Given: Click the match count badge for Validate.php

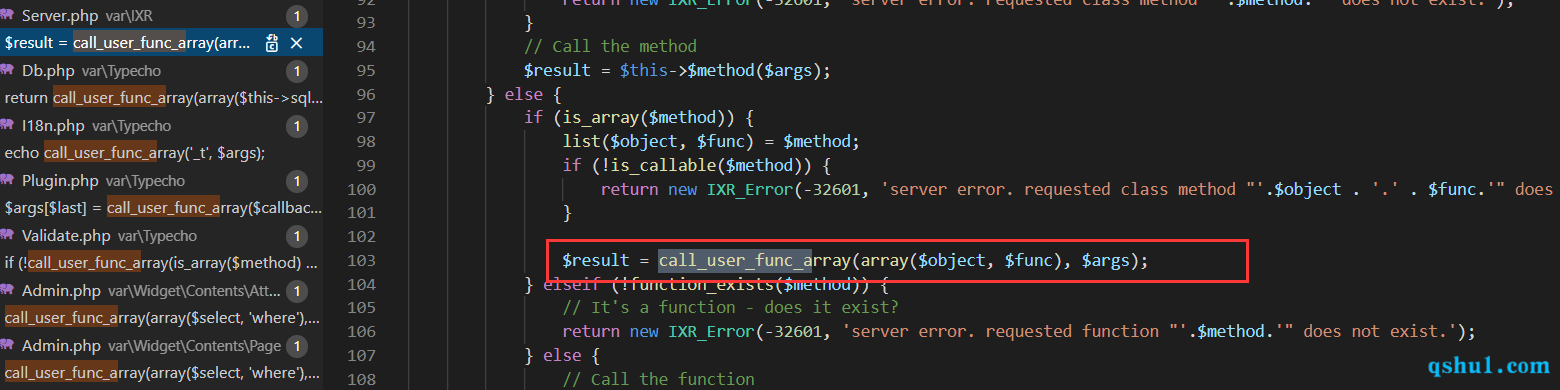Looking at the screenshot, I should pyautogui.click(x=296, y=236).
